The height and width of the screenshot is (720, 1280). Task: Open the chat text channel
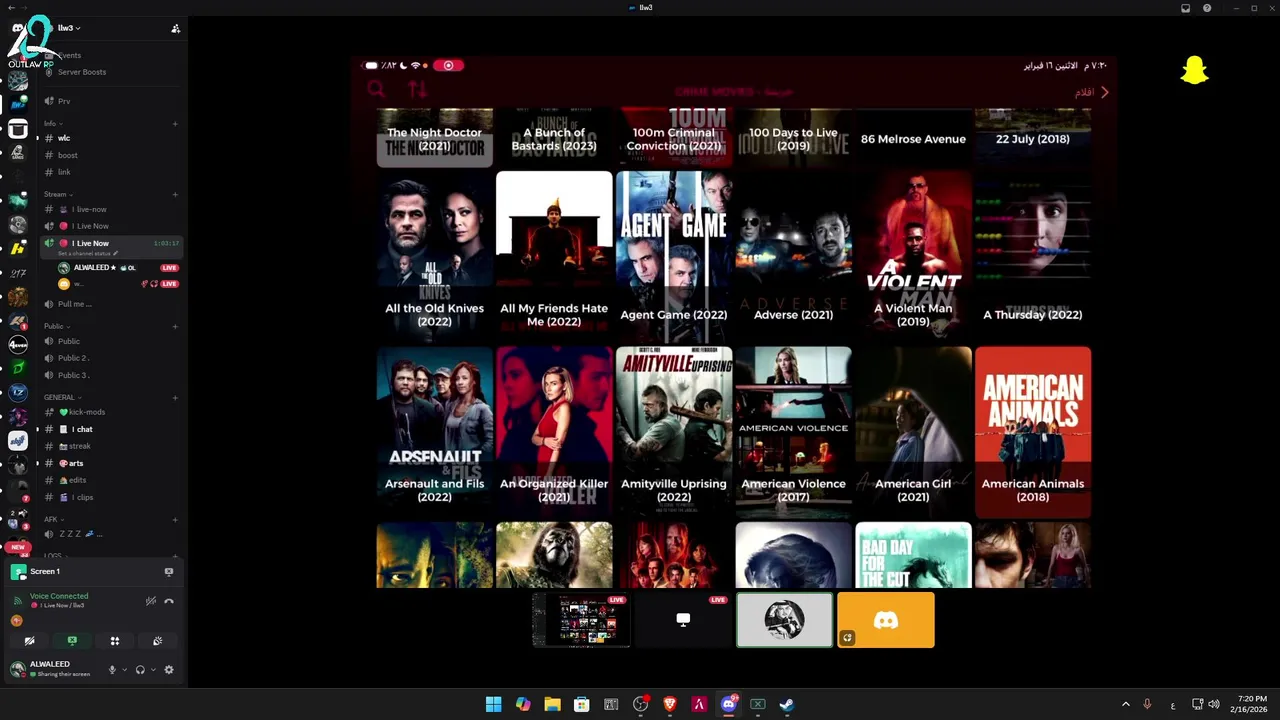82,429
